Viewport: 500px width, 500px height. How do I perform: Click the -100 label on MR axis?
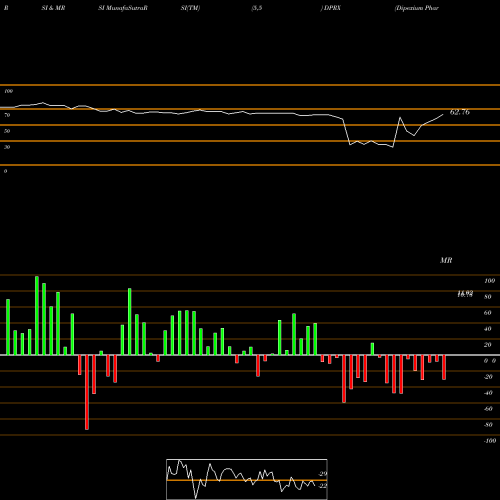point(490,441)
